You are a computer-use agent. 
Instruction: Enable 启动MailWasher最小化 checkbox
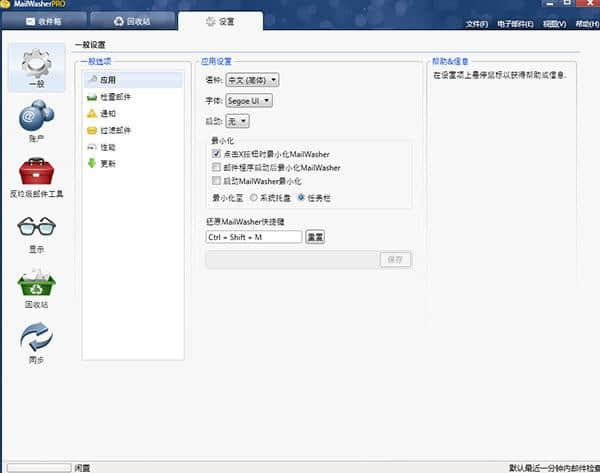216,181
